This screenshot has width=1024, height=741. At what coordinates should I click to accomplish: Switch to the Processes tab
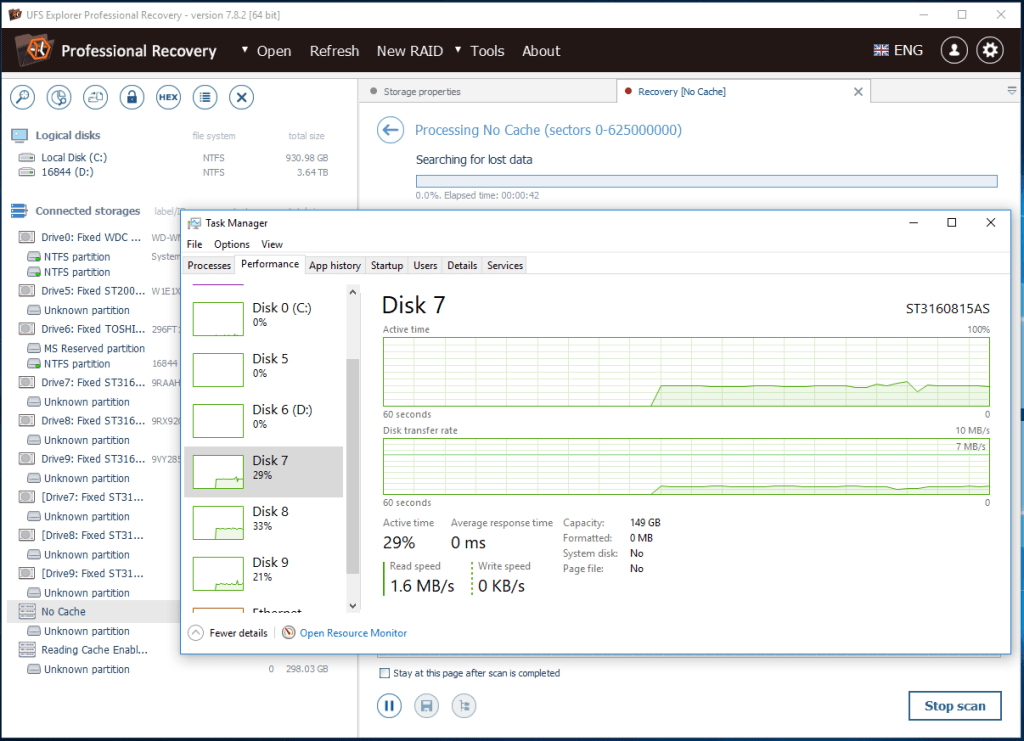pos(208,265)
